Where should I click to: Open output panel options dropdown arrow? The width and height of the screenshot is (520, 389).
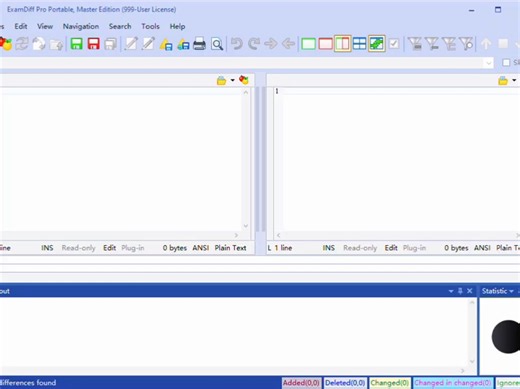point(451,291)
